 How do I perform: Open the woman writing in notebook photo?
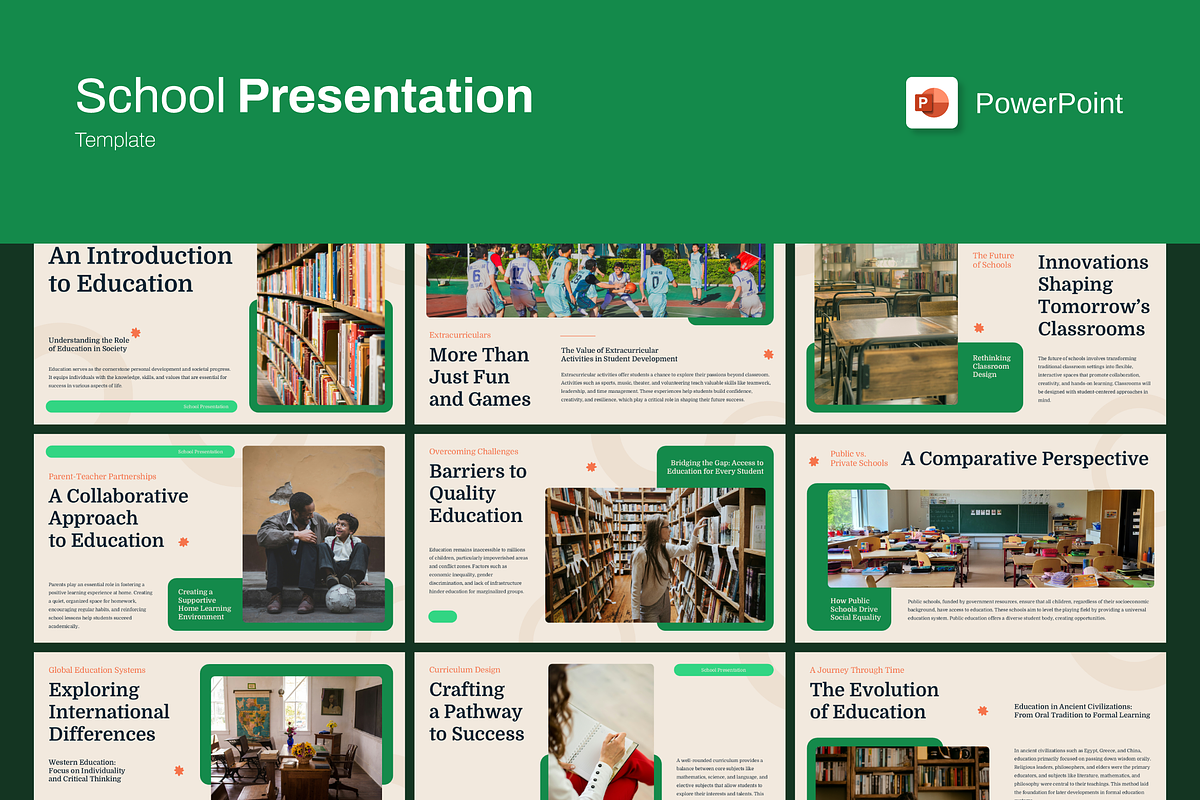[601, 732]
